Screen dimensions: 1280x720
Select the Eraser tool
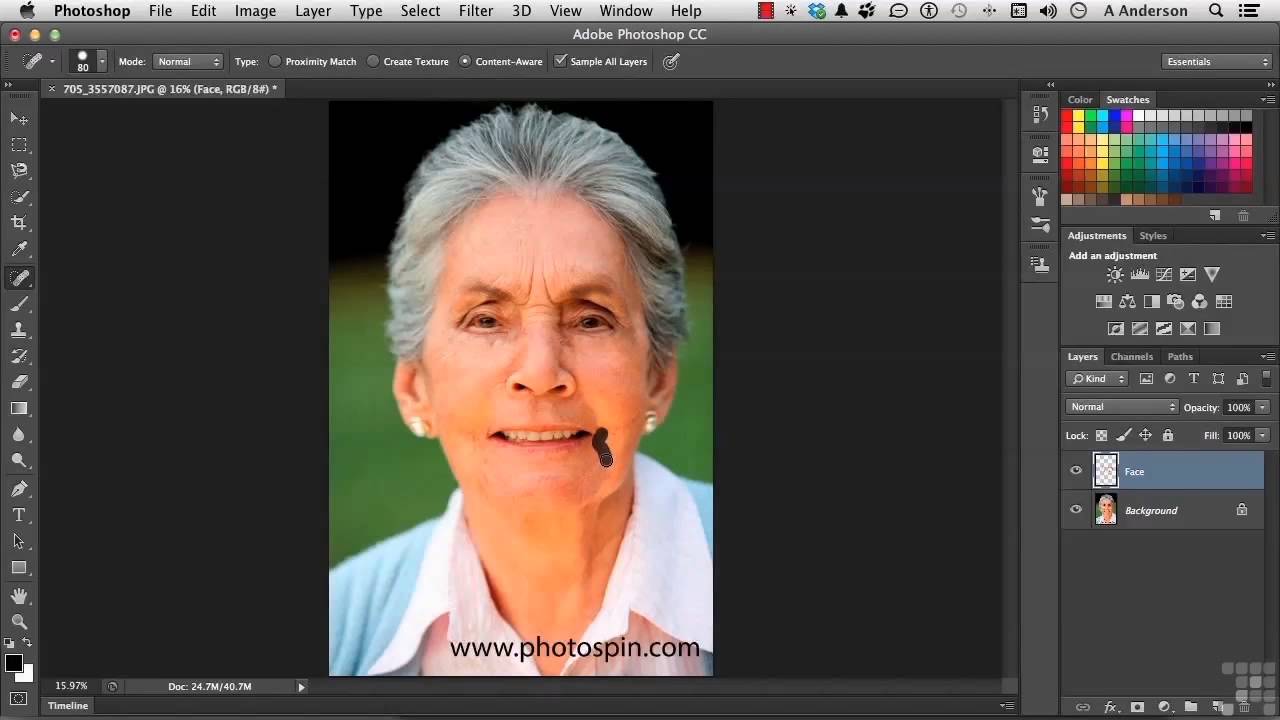coord(19,382)
